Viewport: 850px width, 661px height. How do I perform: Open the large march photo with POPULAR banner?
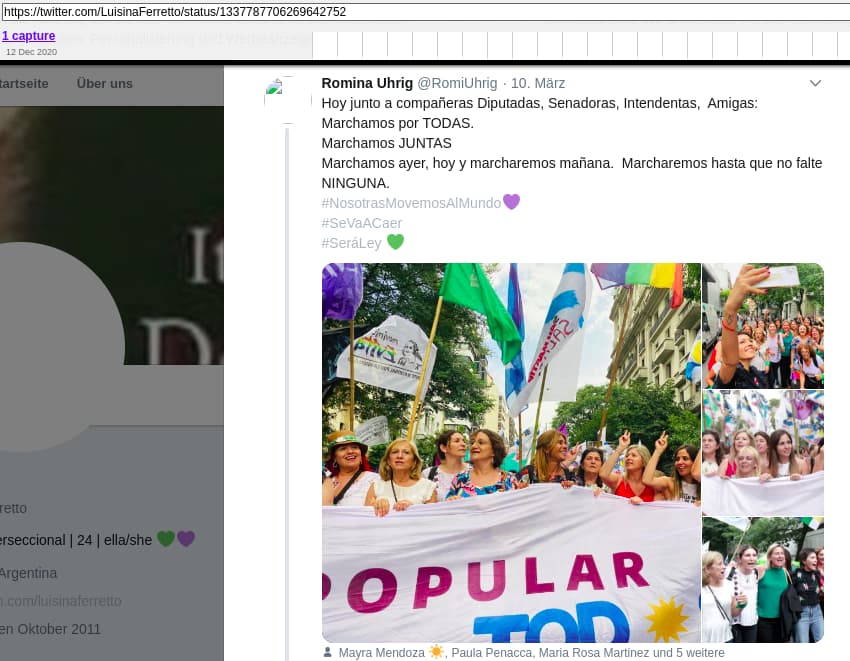(x=511, y=453)
